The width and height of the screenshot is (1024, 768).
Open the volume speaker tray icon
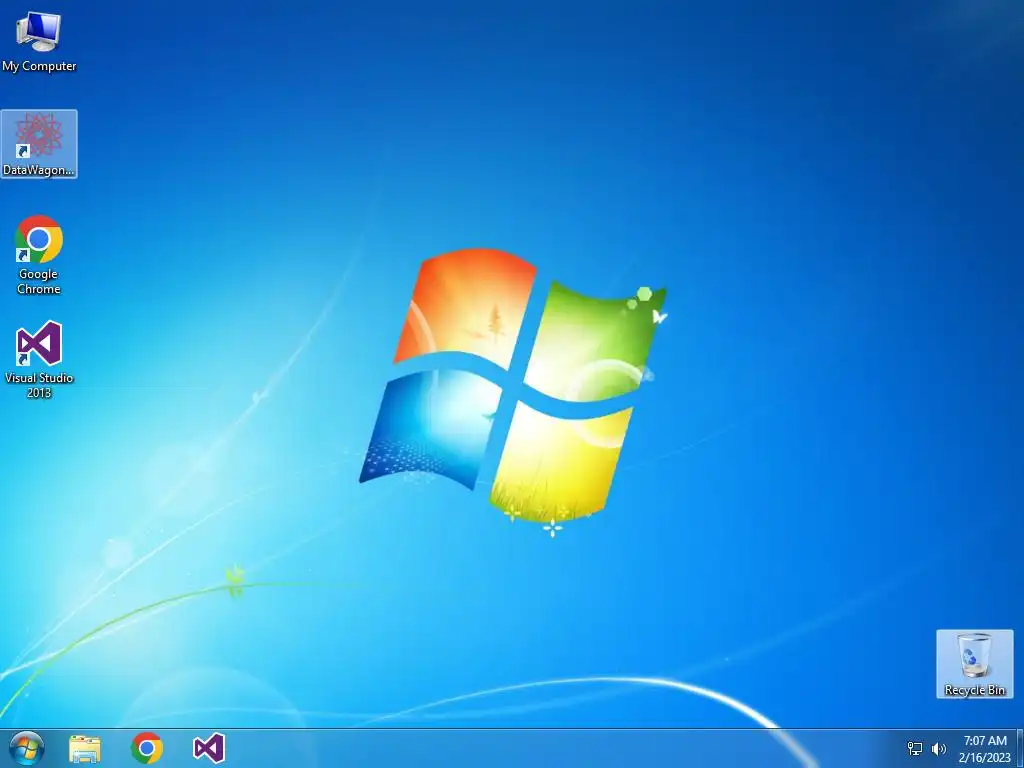(938, 749)
